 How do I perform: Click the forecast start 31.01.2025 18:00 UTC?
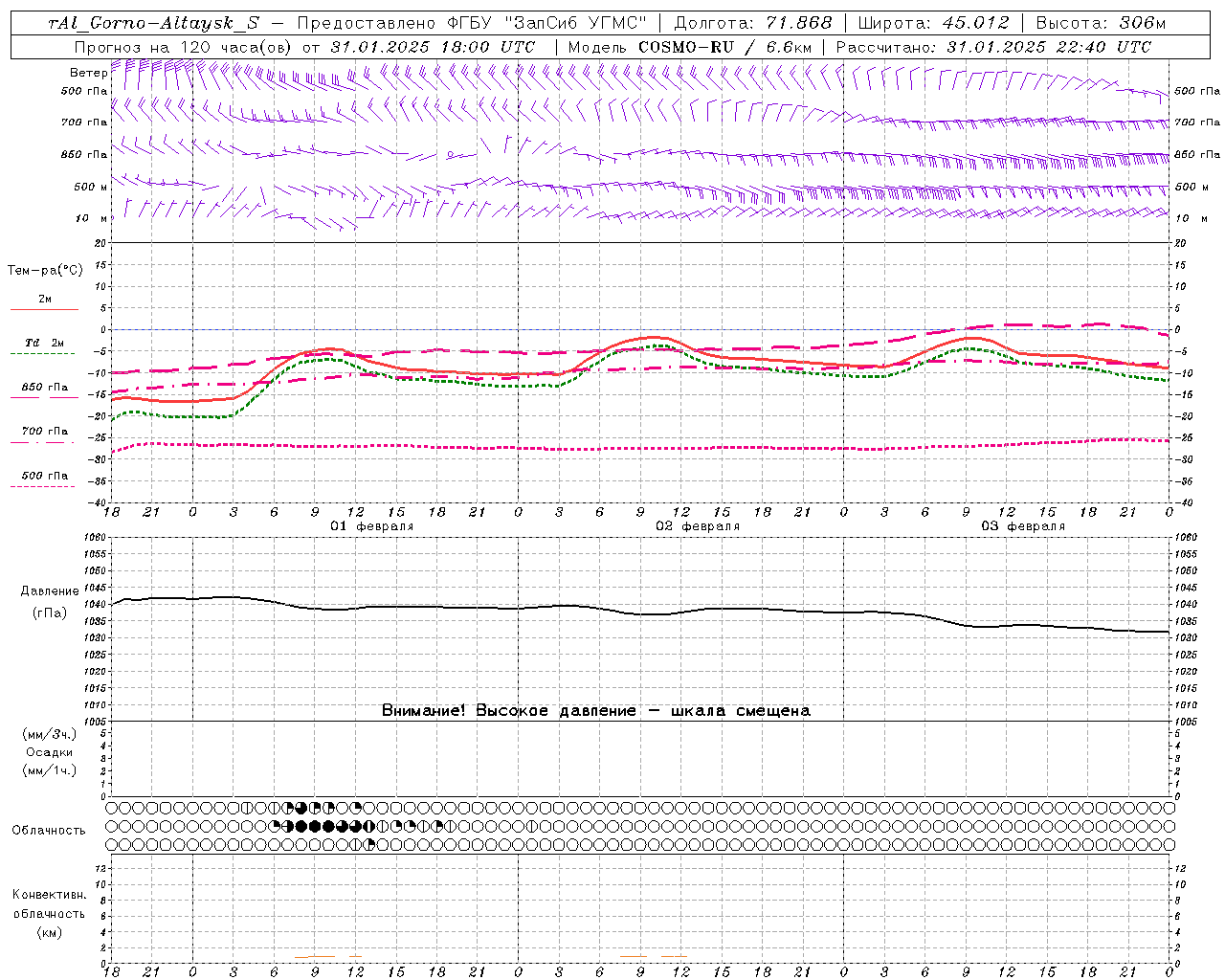tap(433, 47)
